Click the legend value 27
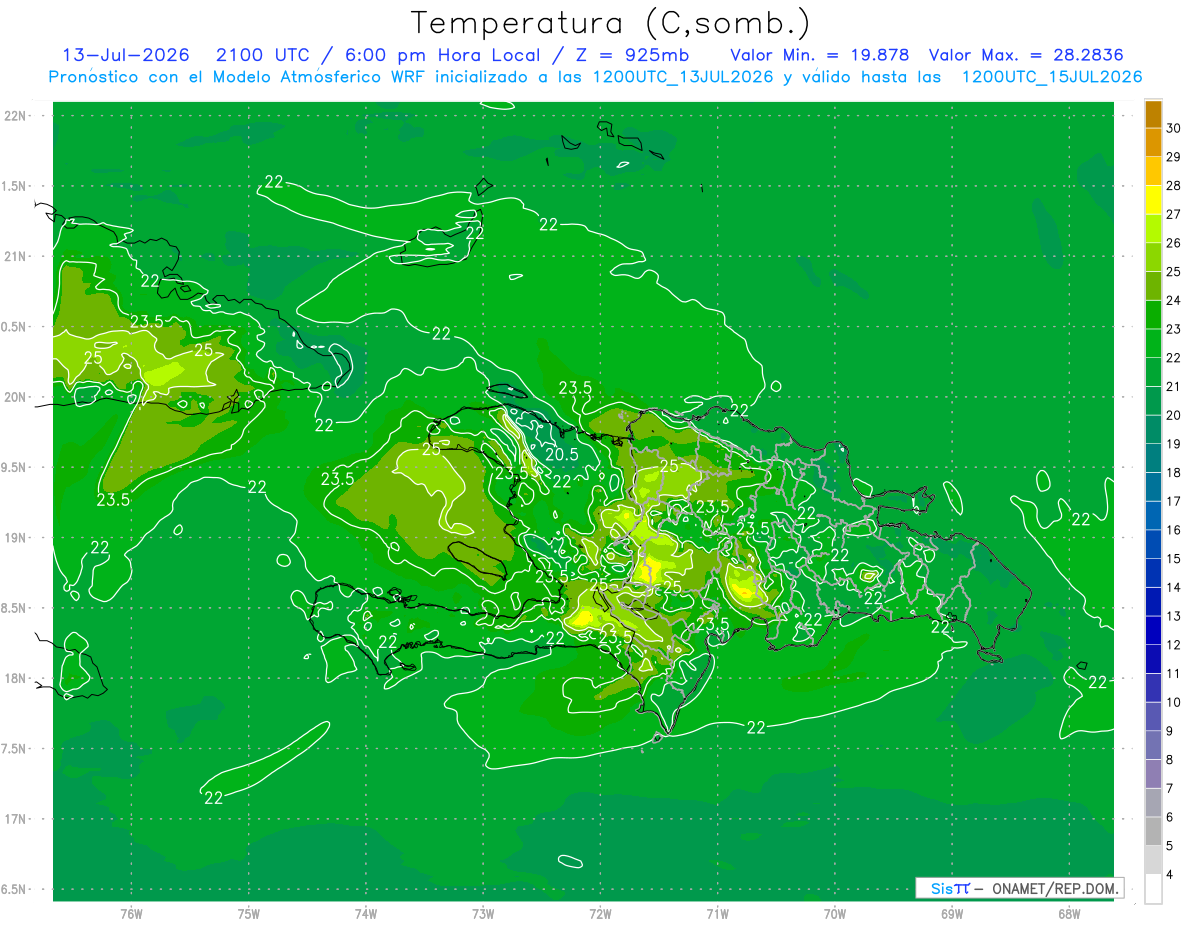 point(1173,214)
